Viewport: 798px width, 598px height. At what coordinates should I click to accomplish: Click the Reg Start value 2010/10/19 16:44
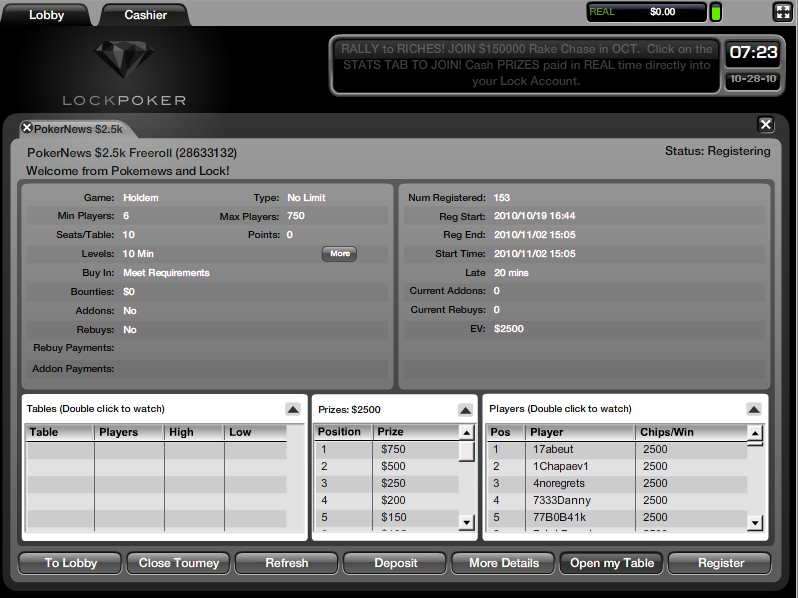pyautogui.click(x=534, y=216)
